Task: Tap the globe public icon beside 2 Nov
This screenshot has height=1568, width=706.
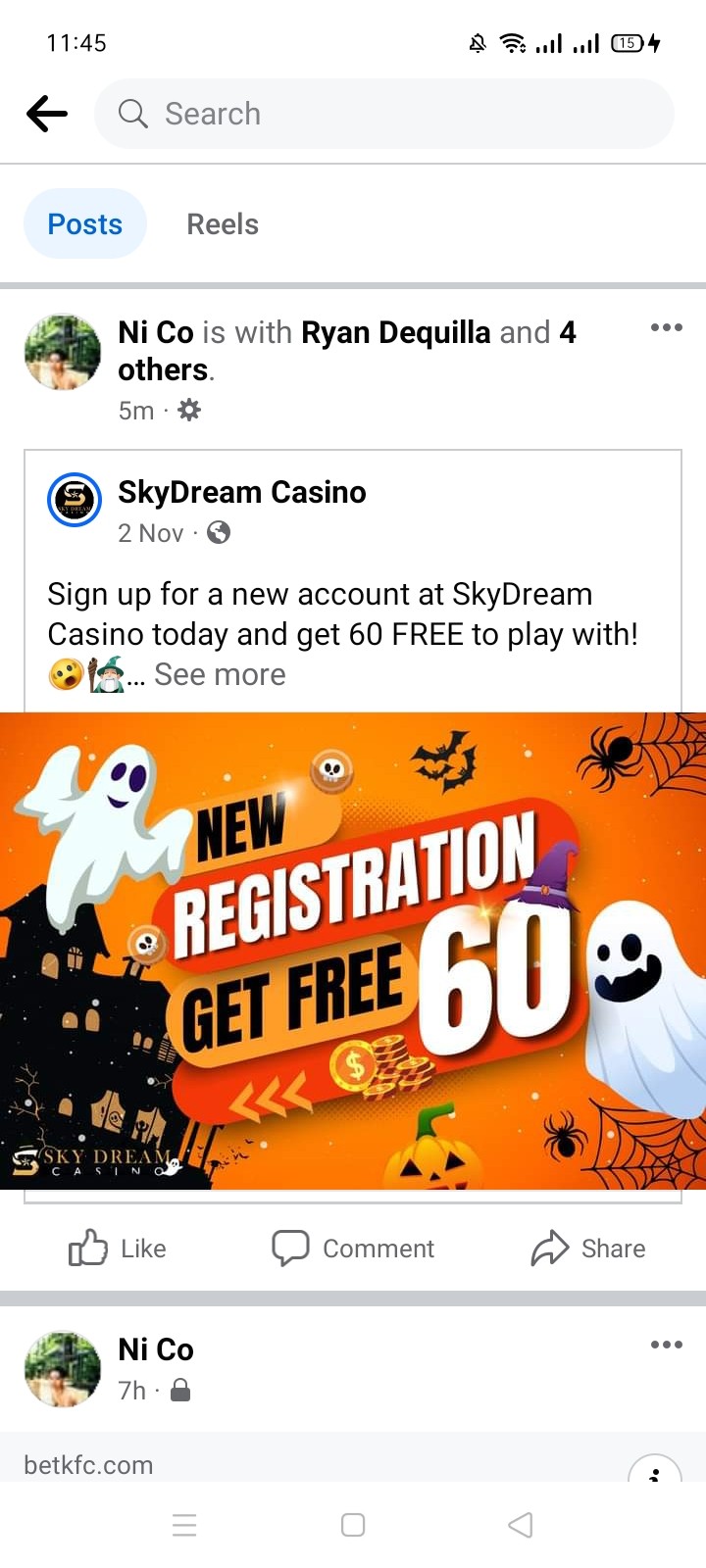Action: (x=219, y=532)
